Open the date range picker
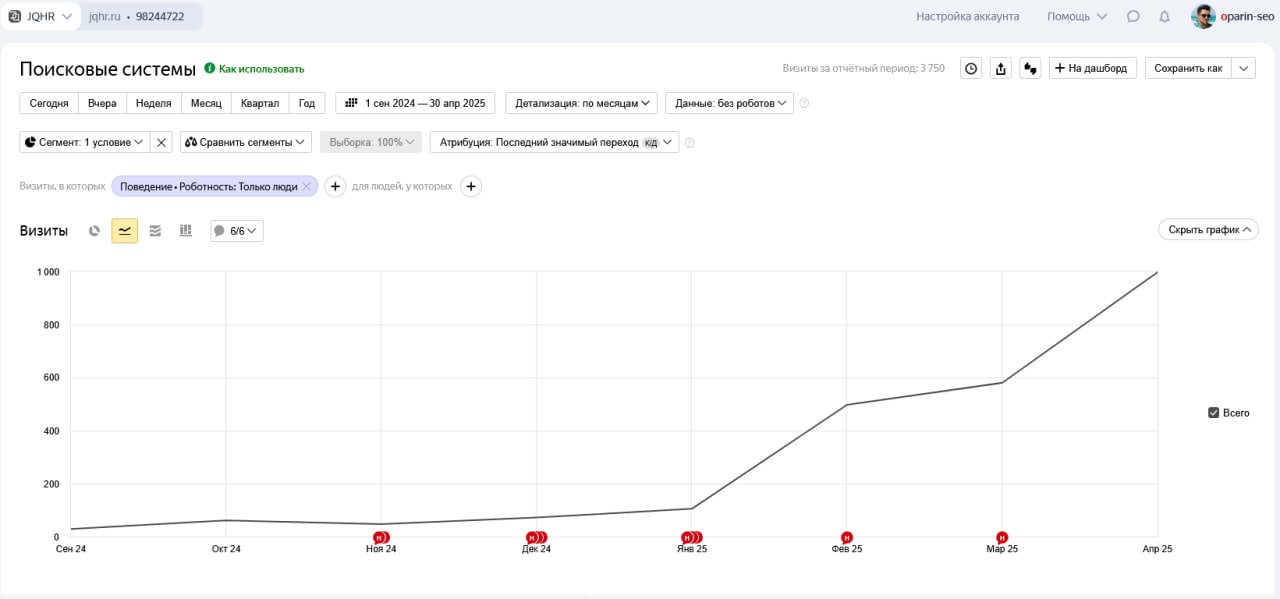 (415, 103)
